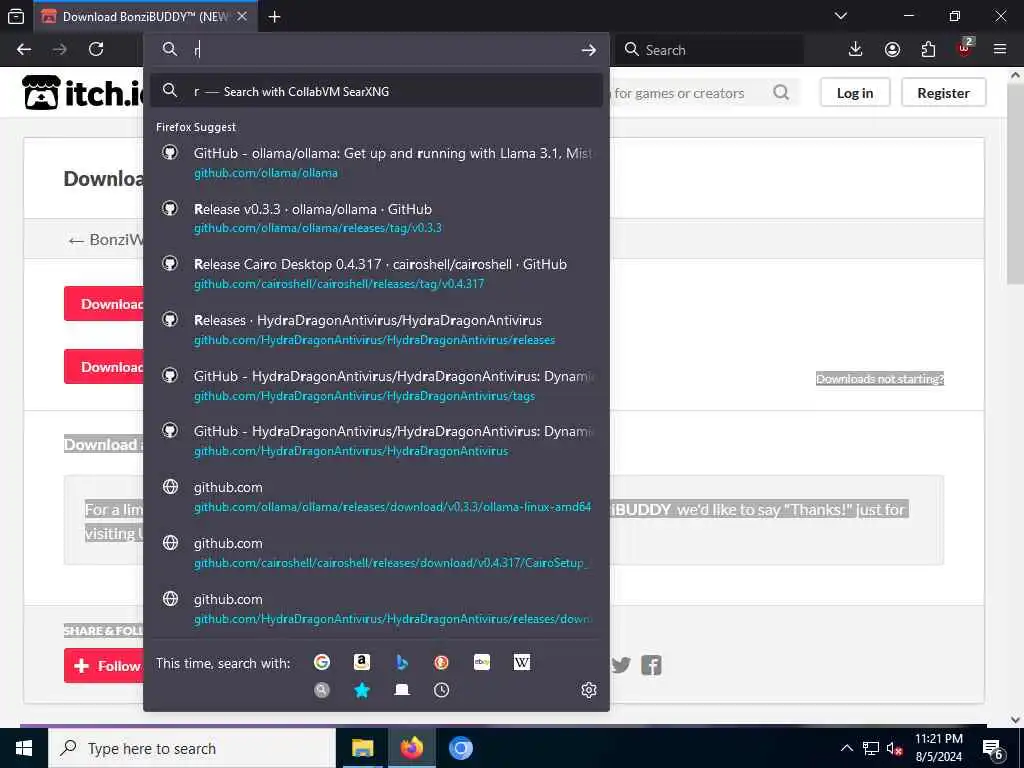Choose 'Release Cairo Desktop 0.4.317' suggestion
This screenshot has height=768, width=1024.
376,274
